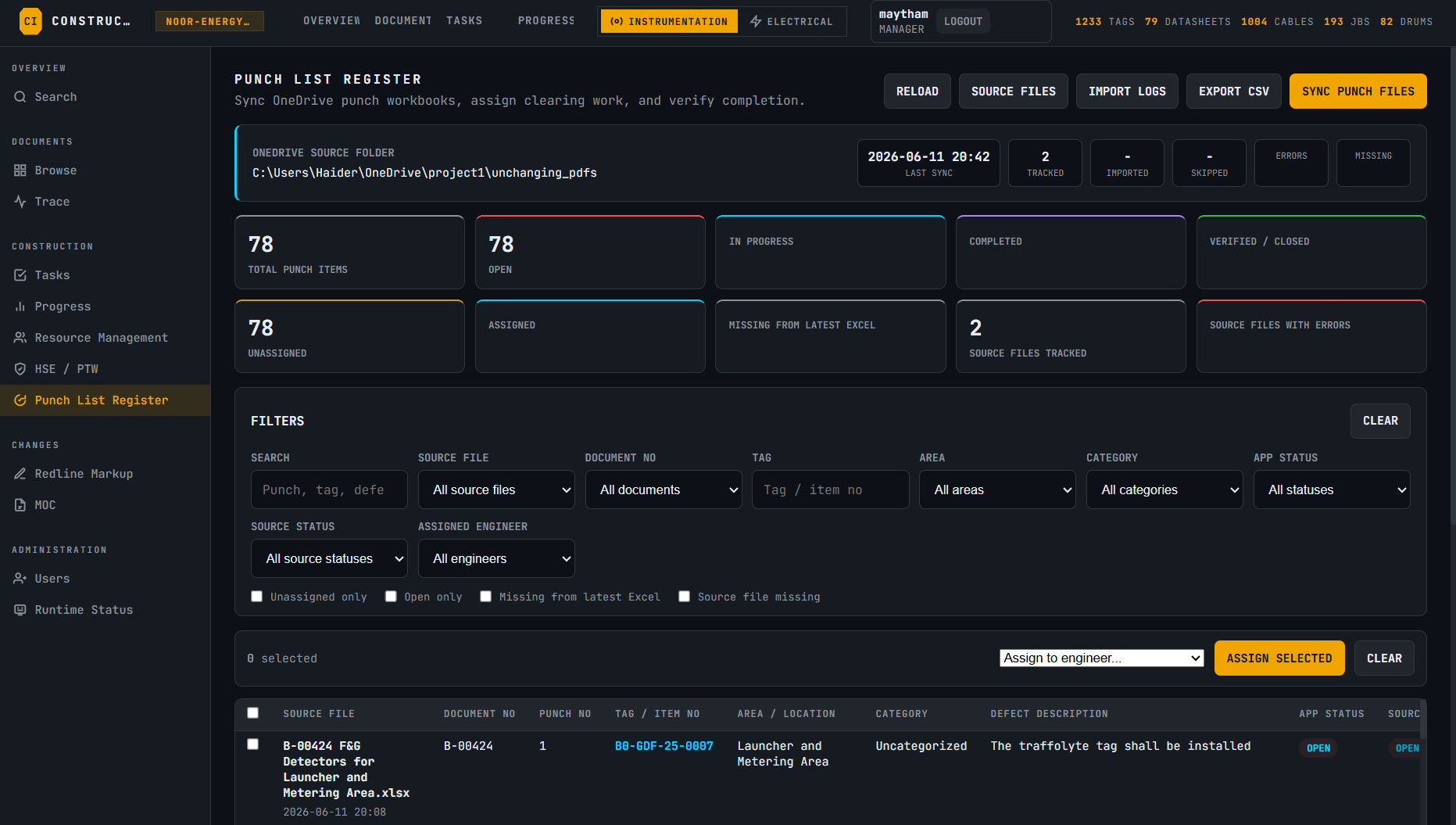
Task: Open Document top navigation item
Action: (402, 21)
